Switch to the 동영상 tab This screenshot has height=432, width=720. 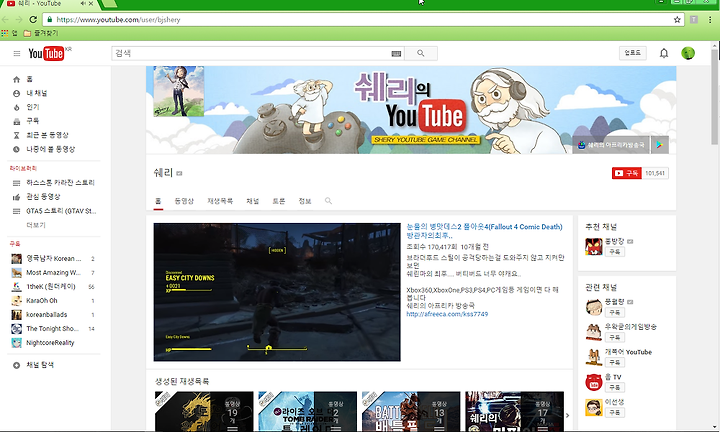pyautogui.click(x=184, y=201)
